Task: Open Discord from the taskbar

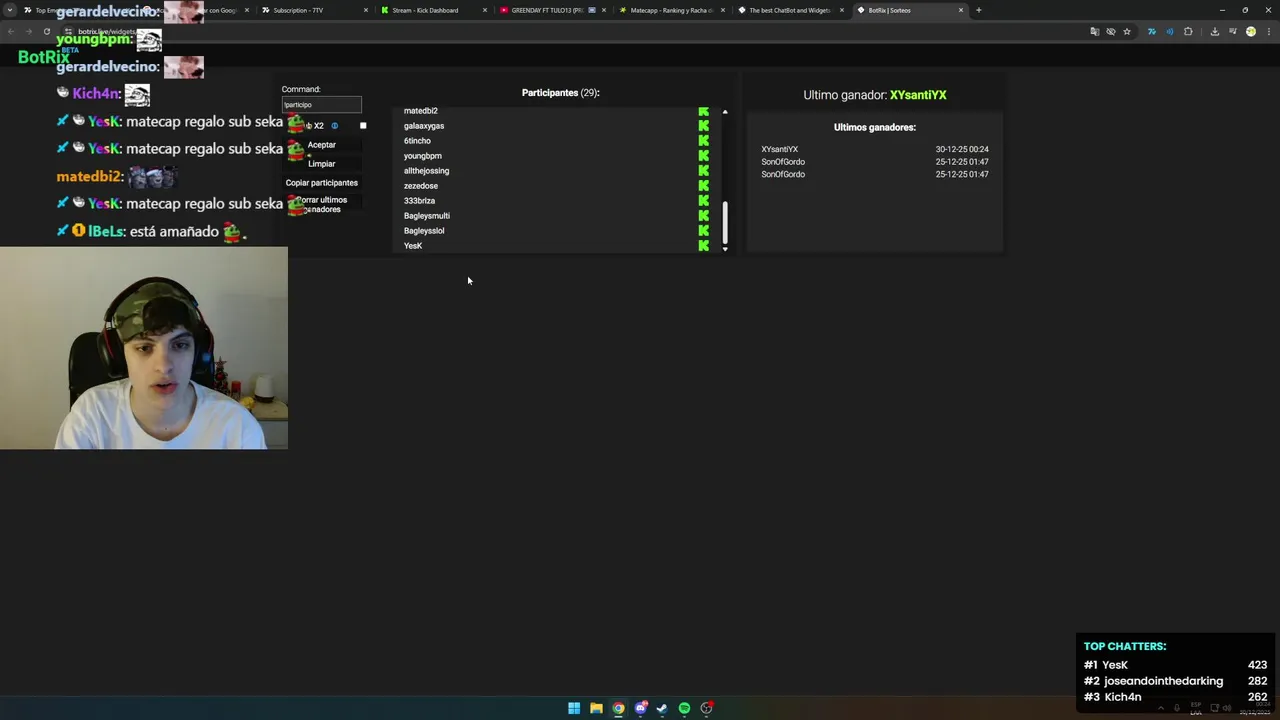Action: coord(640,708)
